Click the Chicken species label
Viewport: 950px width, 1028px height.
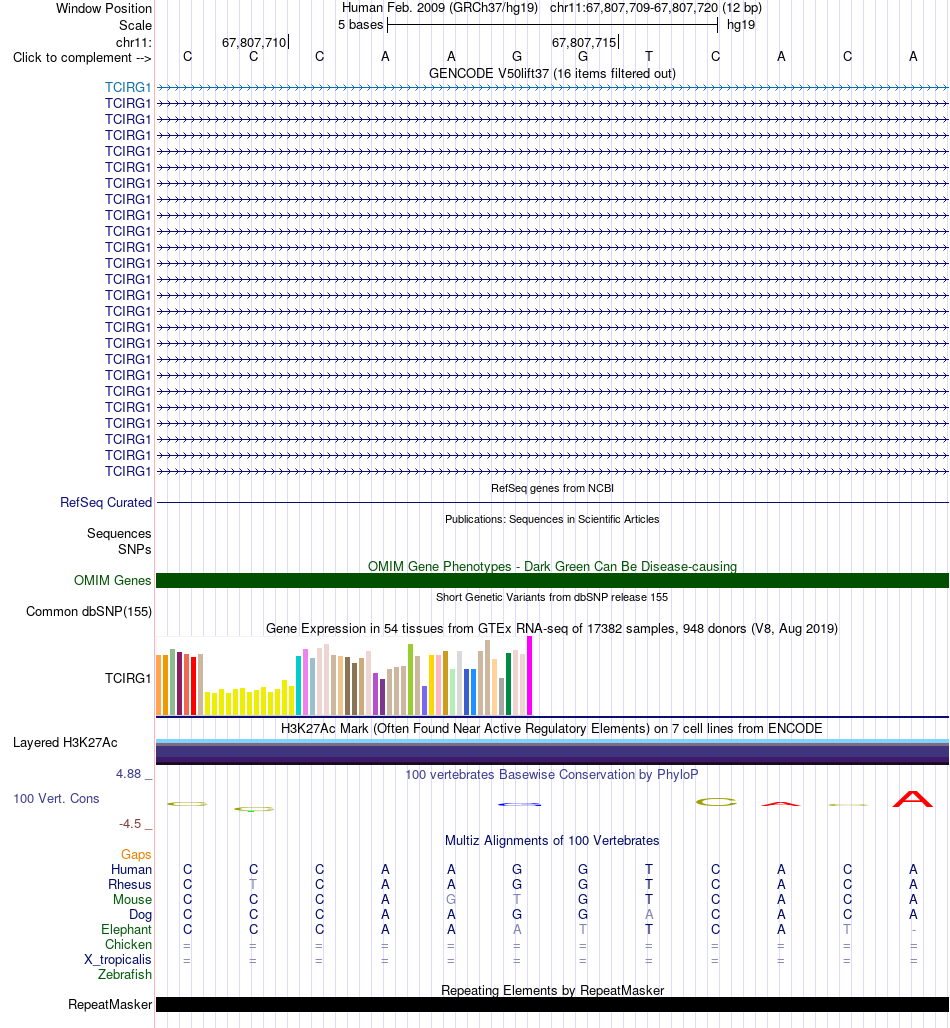[128, 945]
